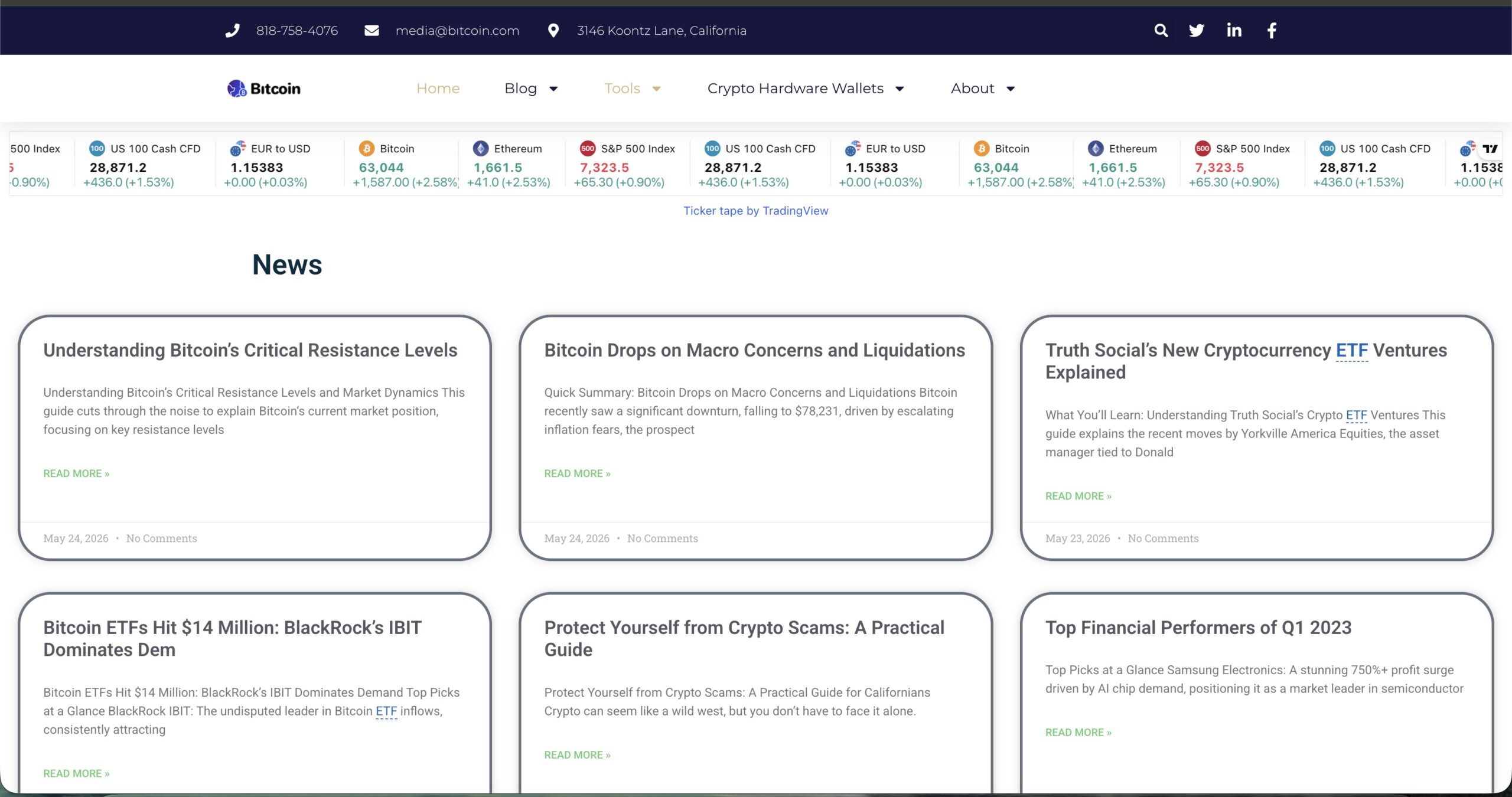Click first Ethereum ticker price "1,661.5"

click(498, 168)
